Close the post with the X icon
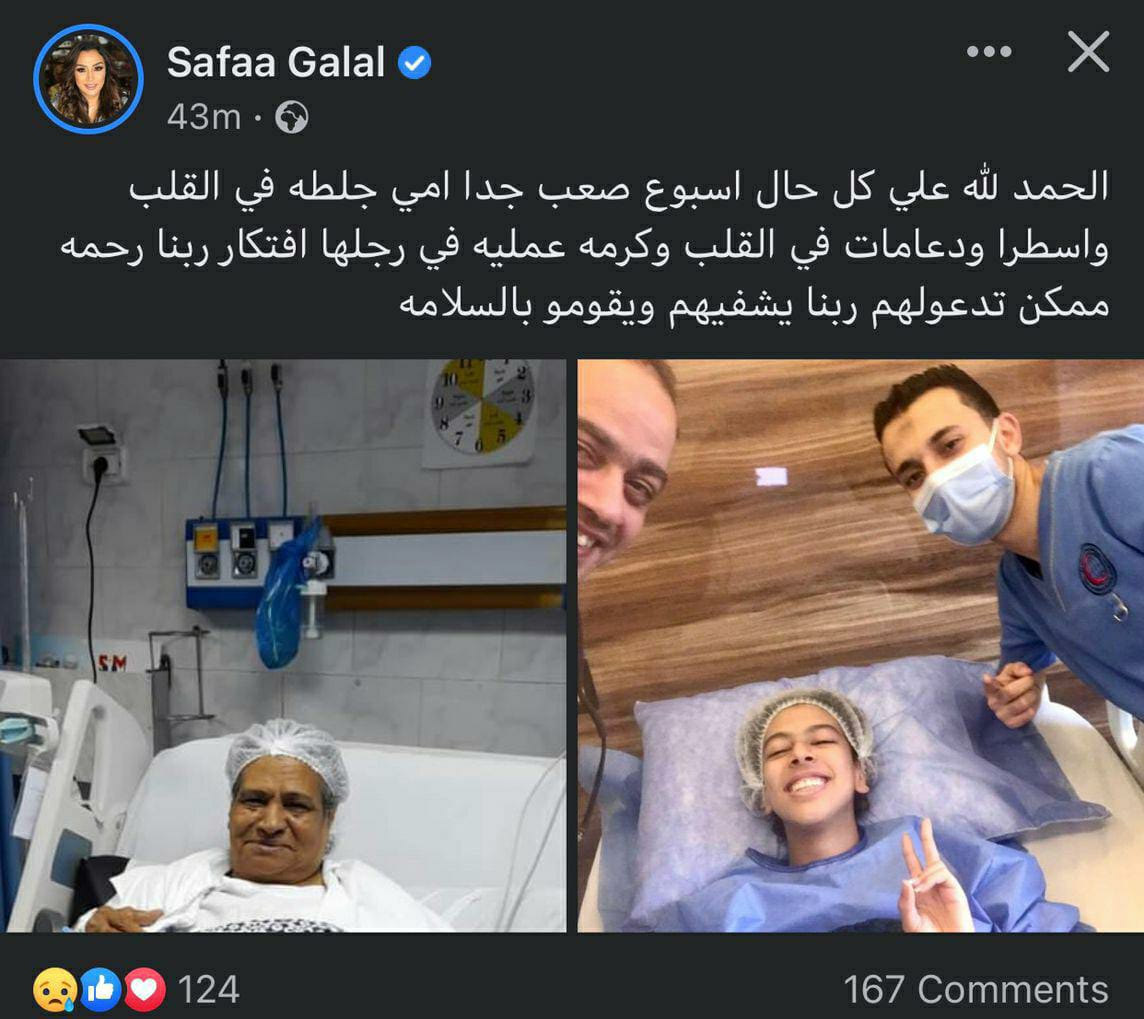Image resolution: width=1144 pixels, height=1019 pixels. point(1088,51)
